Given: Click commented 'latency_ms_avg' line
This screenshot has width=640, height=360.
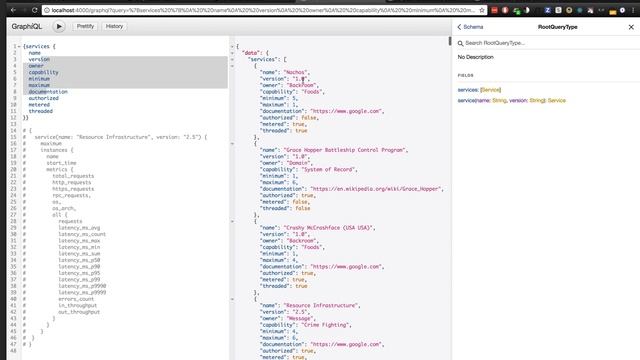Looking at the screenshot, I should tap(79, 228).
